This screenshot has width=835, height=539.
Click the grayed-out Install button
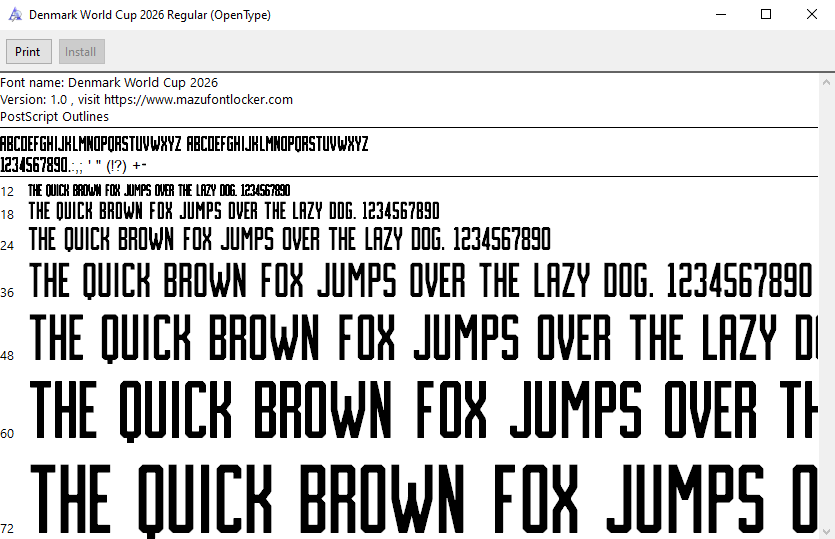point(81,52)
